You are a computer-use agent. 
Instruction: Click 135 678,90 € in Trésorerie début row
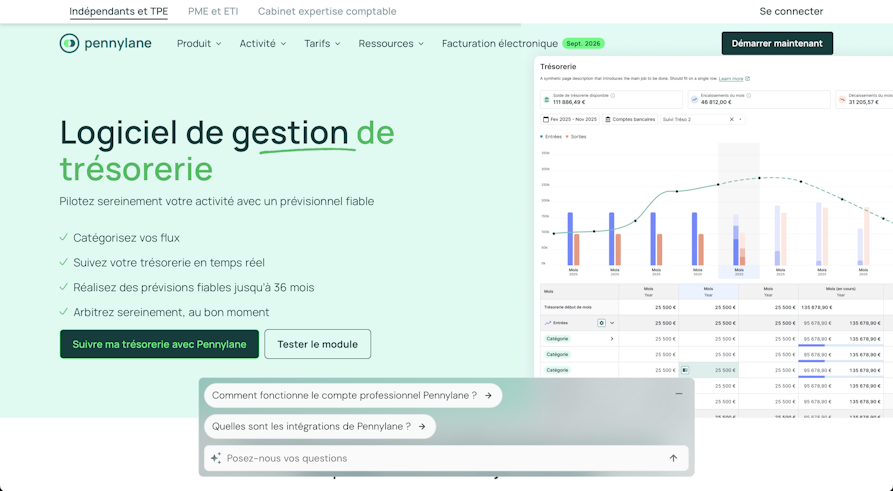point(817,308)
